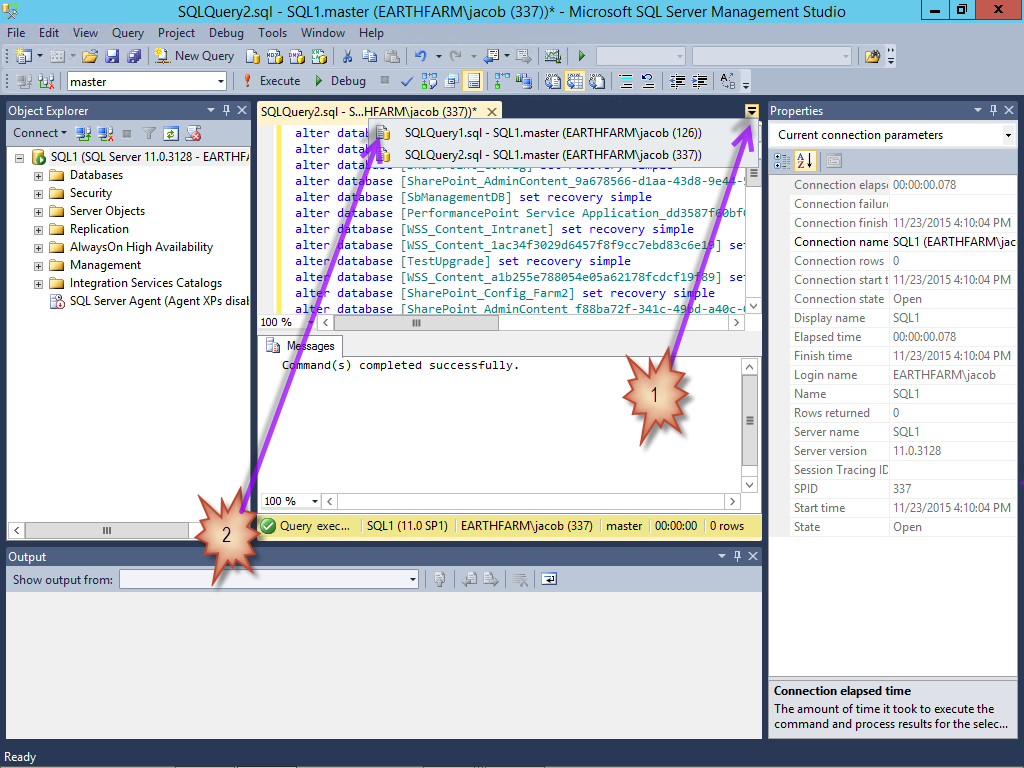The image size is (1024, 768).
Task: Click the Refresh icon in Object Explorer
Action: 171,134
